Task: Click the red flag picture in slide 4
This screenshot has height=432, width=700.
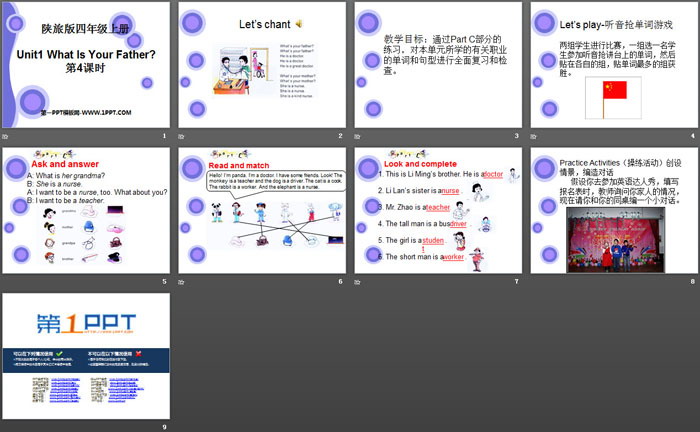Action: [x=613, y=98]
